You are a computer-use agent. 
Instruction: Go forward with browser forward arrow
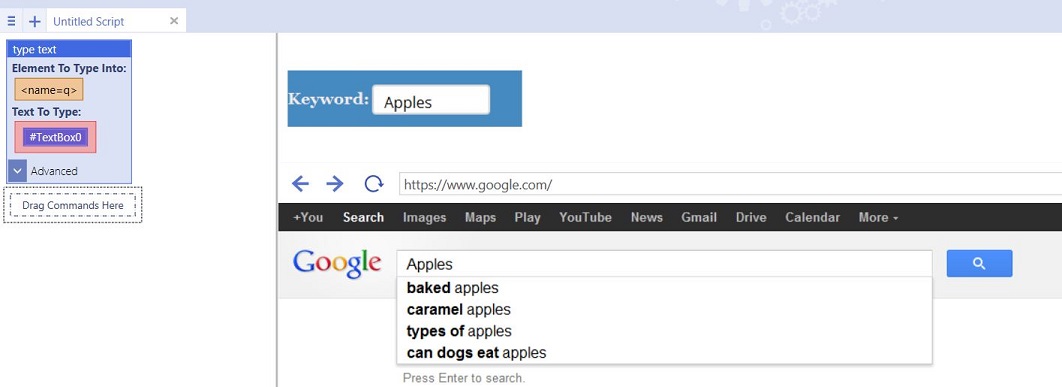click(x=335, y=184)
